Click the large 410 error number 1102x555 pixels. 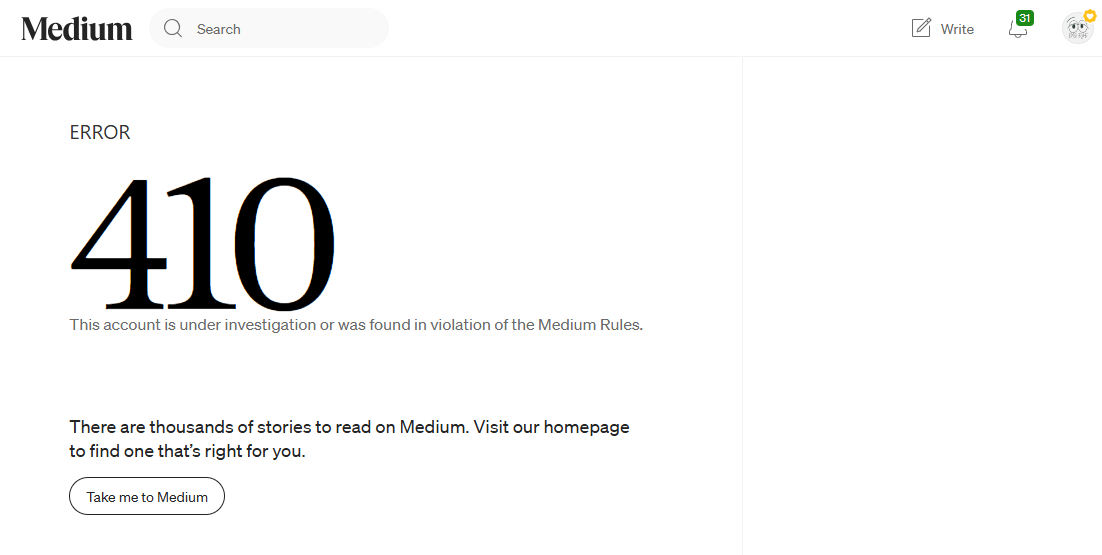tap(202, 243)
